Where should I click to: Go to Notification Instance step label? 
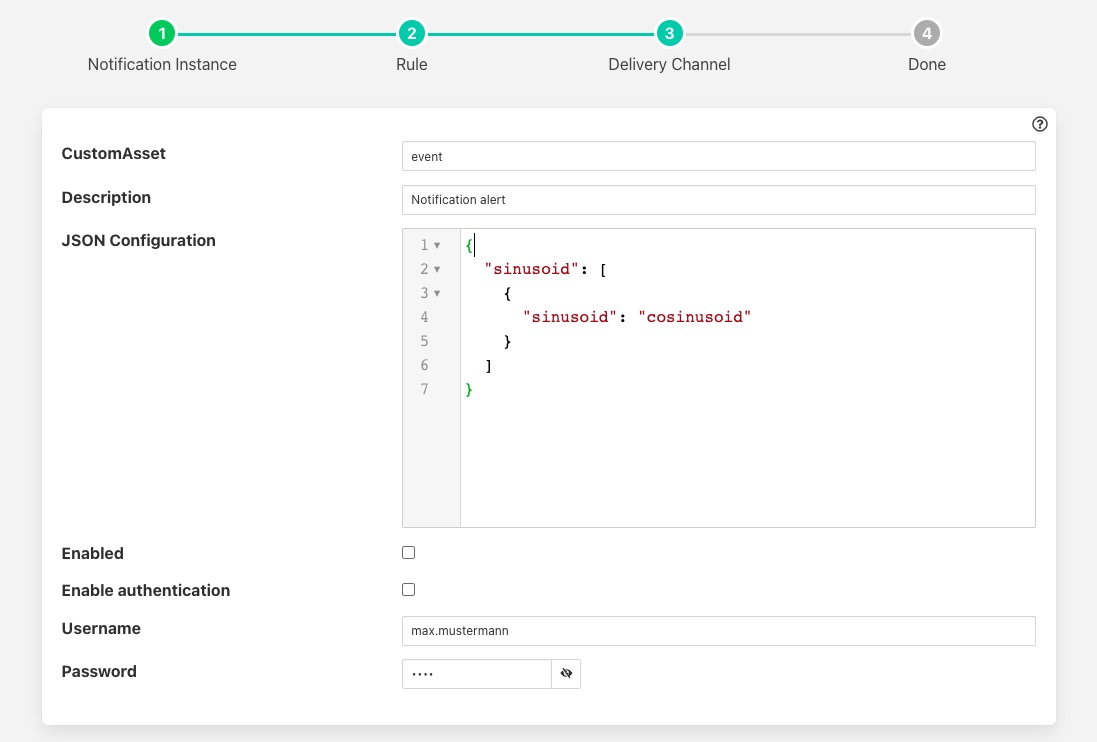point(162,65)
